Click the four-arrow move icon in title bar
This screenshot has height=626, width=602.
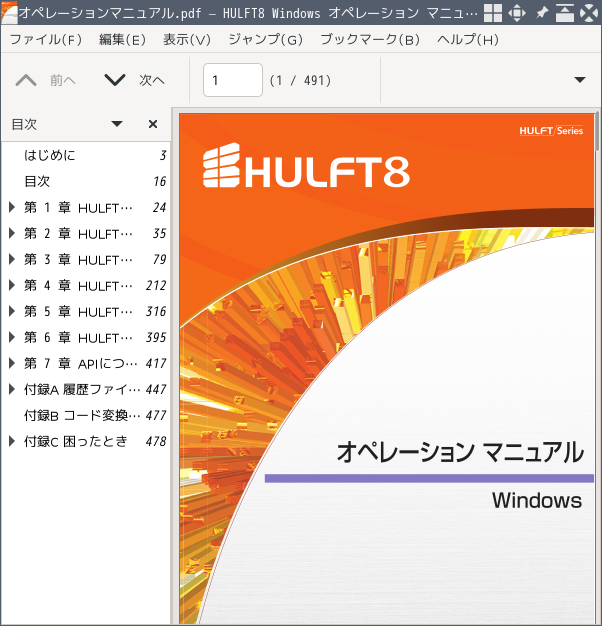(517, 13)
